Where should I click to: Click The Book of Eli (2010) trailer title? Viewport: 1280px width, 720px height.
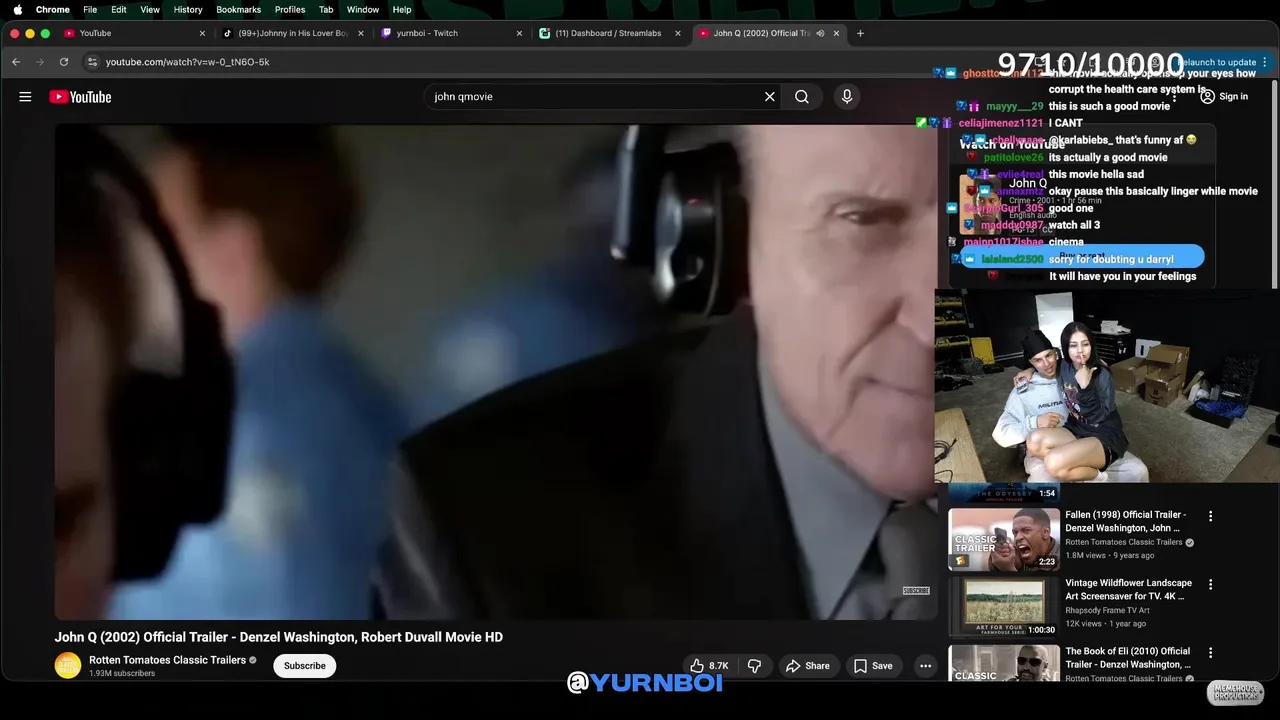tap(1128, 658)
